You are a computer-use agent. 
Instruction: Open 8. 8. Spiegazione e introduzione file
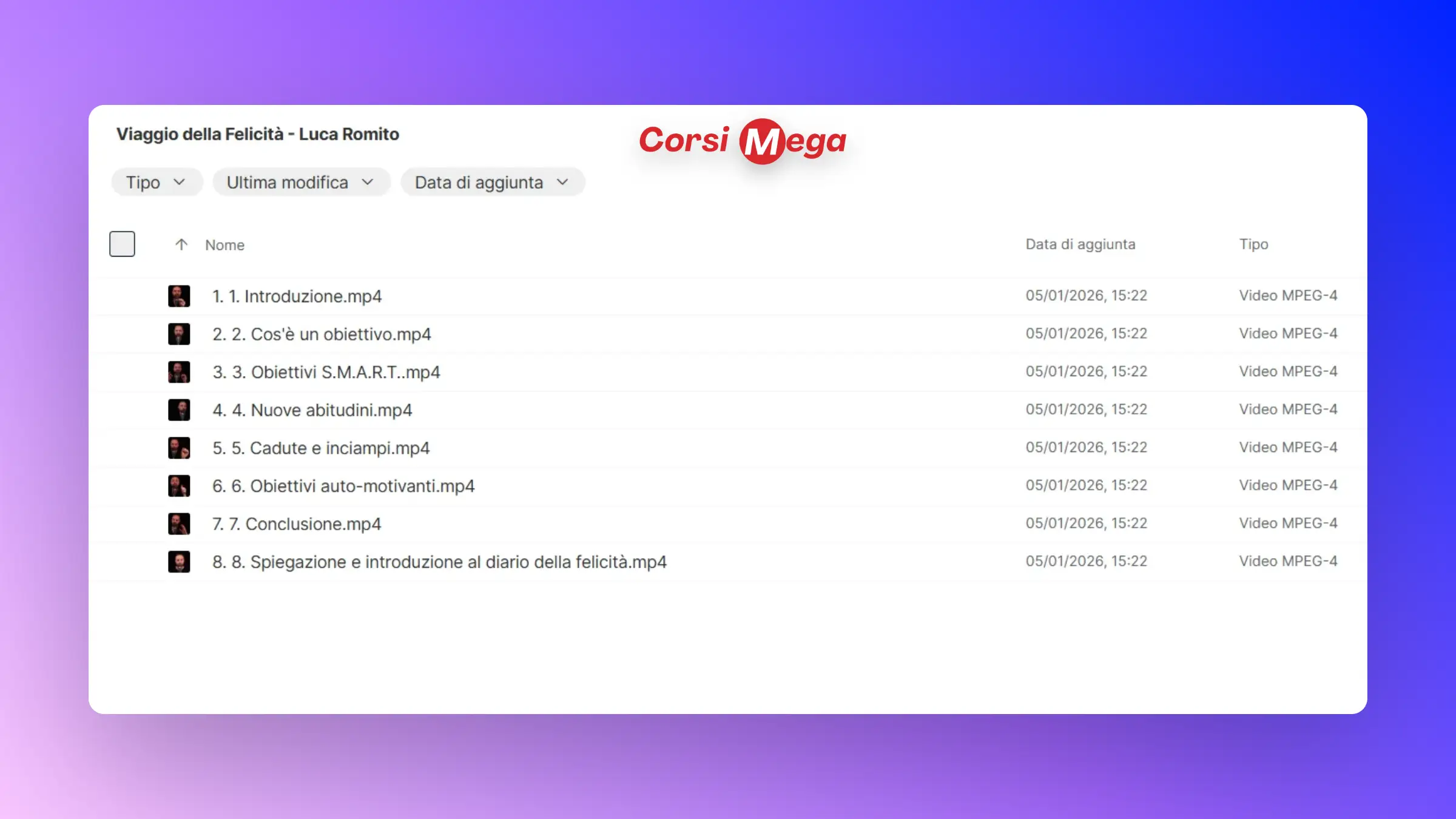(x=439, y=562)
